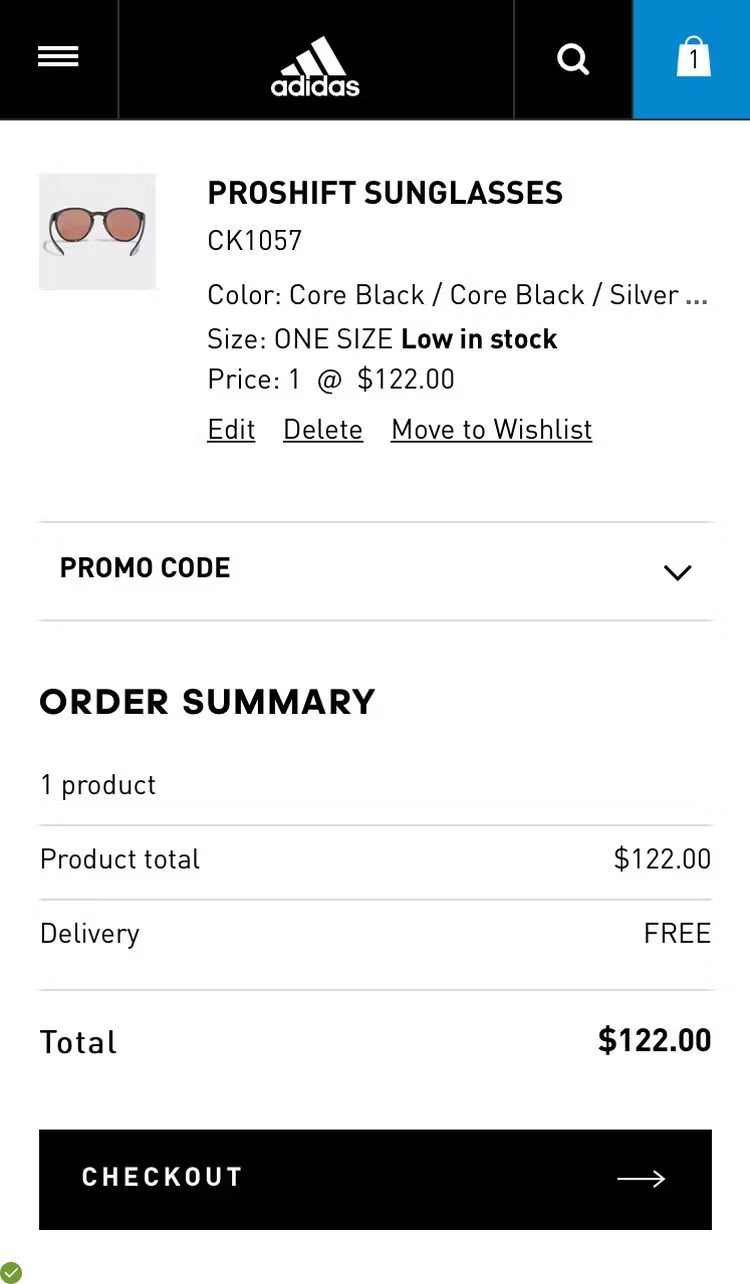The height and width of the screenshot is (1284, 750).
Task: Click the FREE delivery value
Action: pos(677,934)
